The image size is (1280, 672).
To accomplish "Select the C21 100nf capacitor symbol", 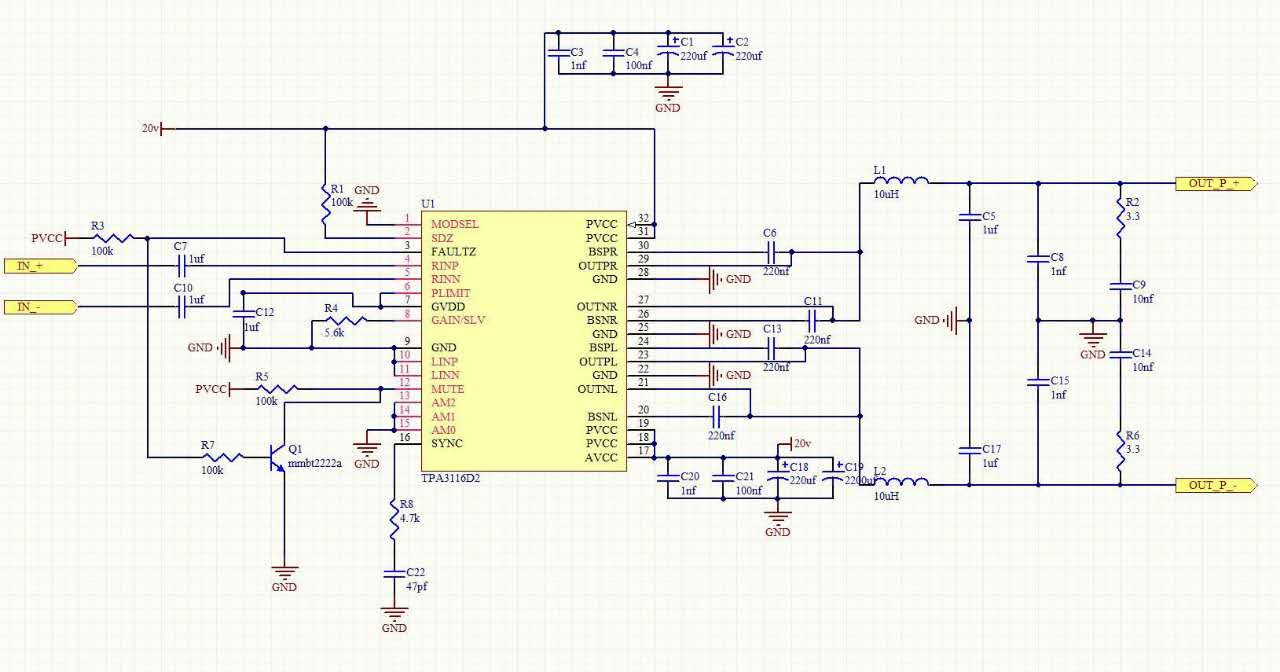I will (722, 478).
